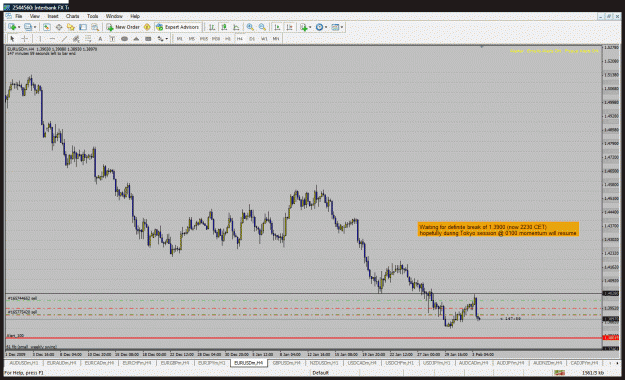Screen dimensions: 625x380
Task: Select the horizontal line drawing tool
Action: (52, 39)
